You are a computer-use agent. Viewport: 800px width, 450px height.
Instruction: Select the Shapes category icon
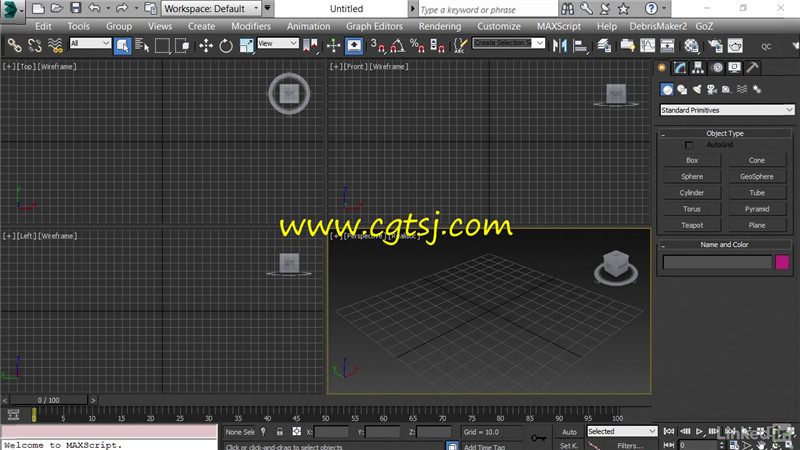pos(682,89)
